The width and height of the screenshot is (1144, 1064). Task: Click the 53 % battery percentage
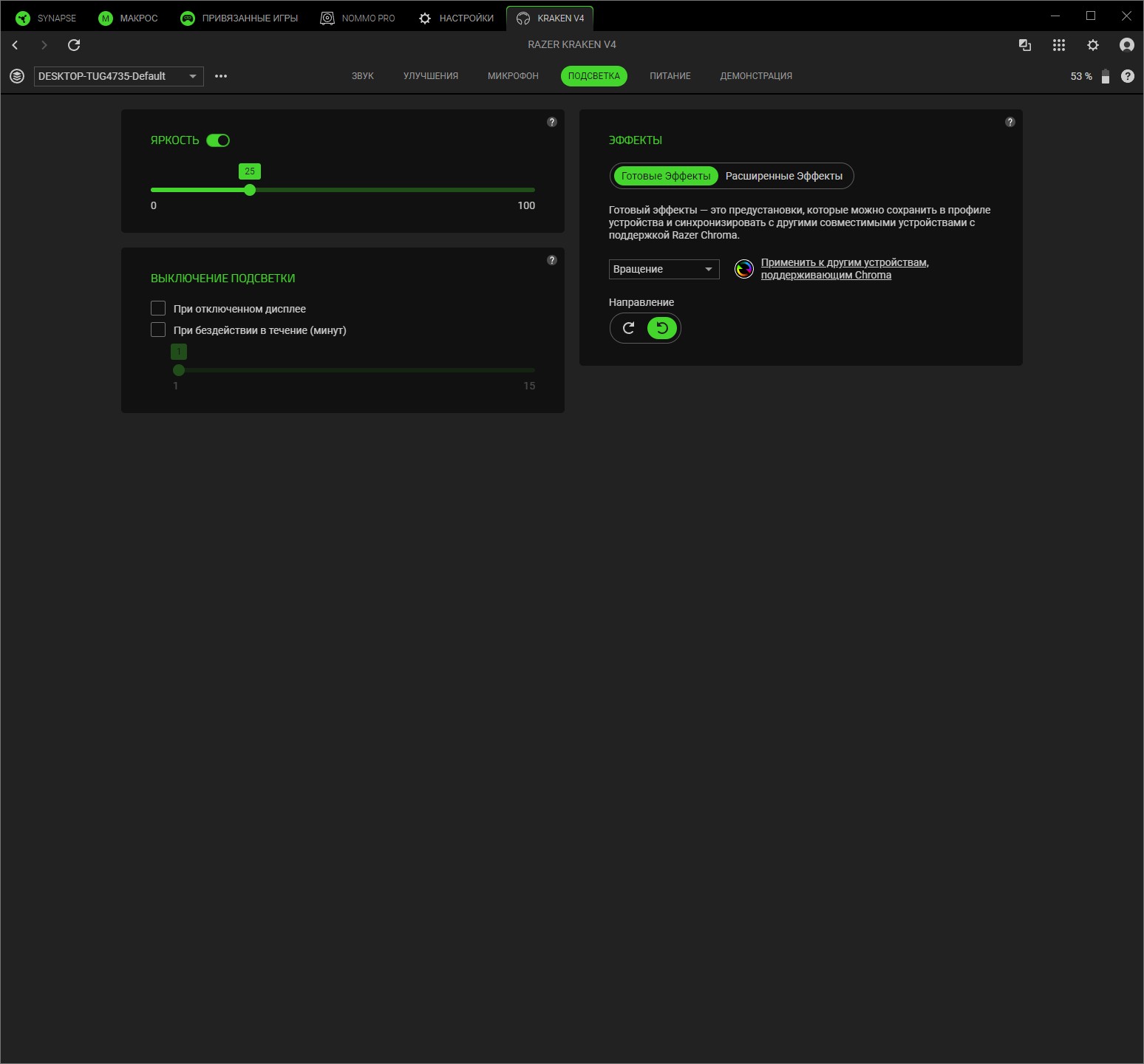pyautogui.click(x=1081, y=76)
